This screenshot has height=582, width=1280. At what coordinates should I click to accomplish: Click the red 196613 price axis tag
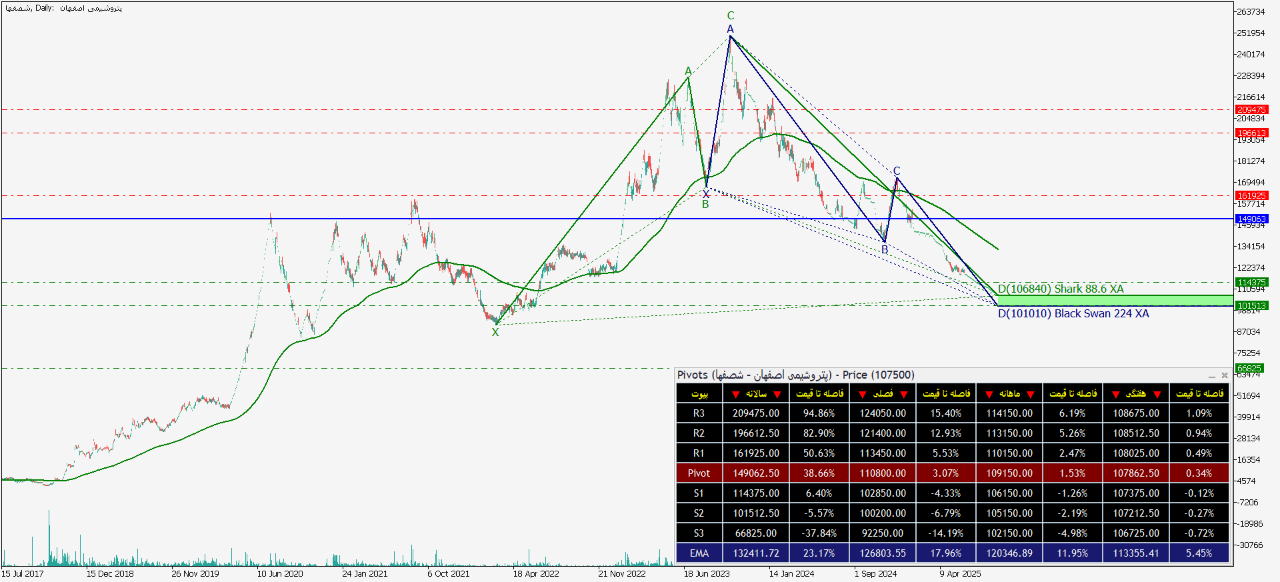coord(1251,132)
